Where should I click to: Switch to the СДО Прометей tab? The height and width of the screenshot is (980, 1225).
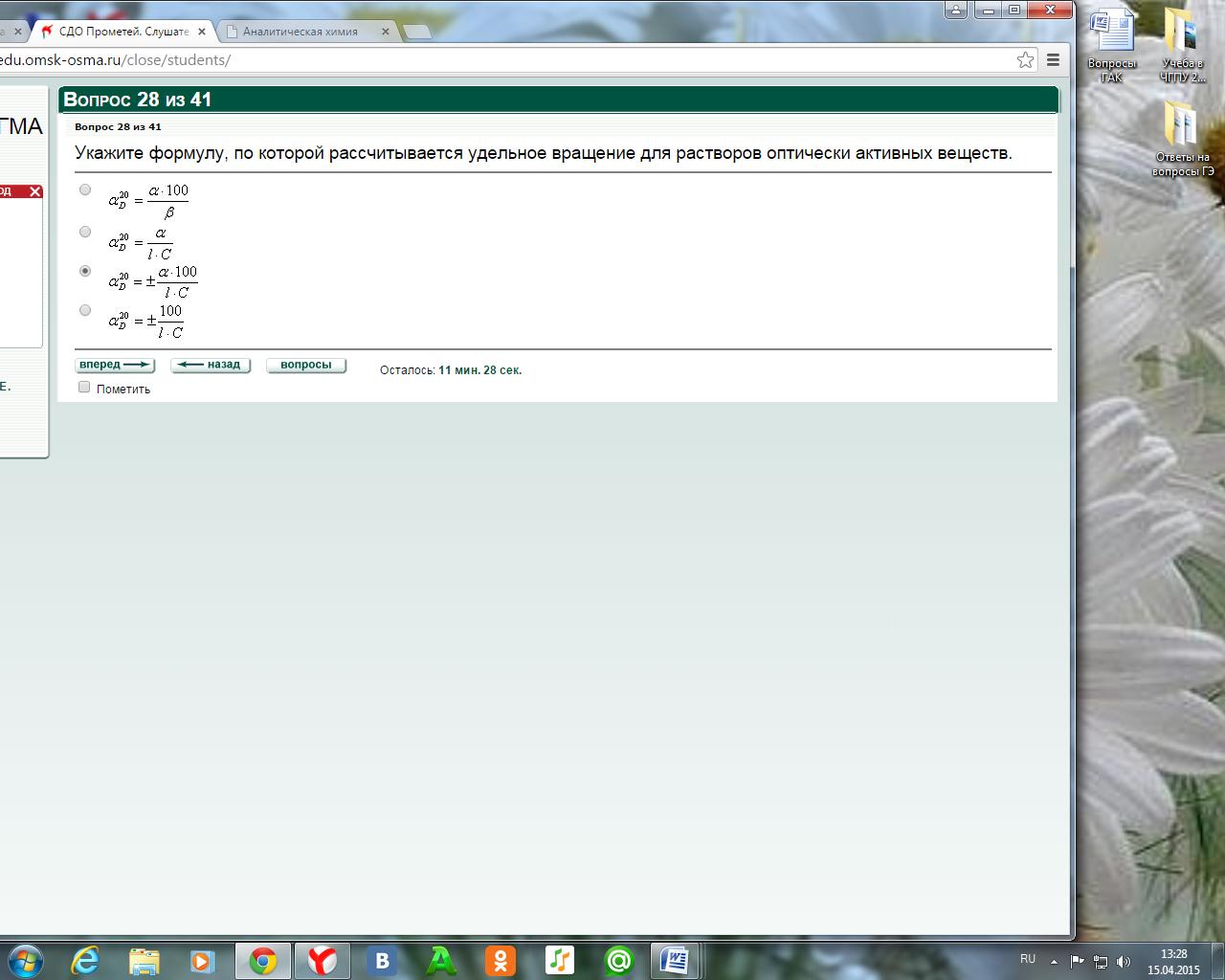(123, 32)
